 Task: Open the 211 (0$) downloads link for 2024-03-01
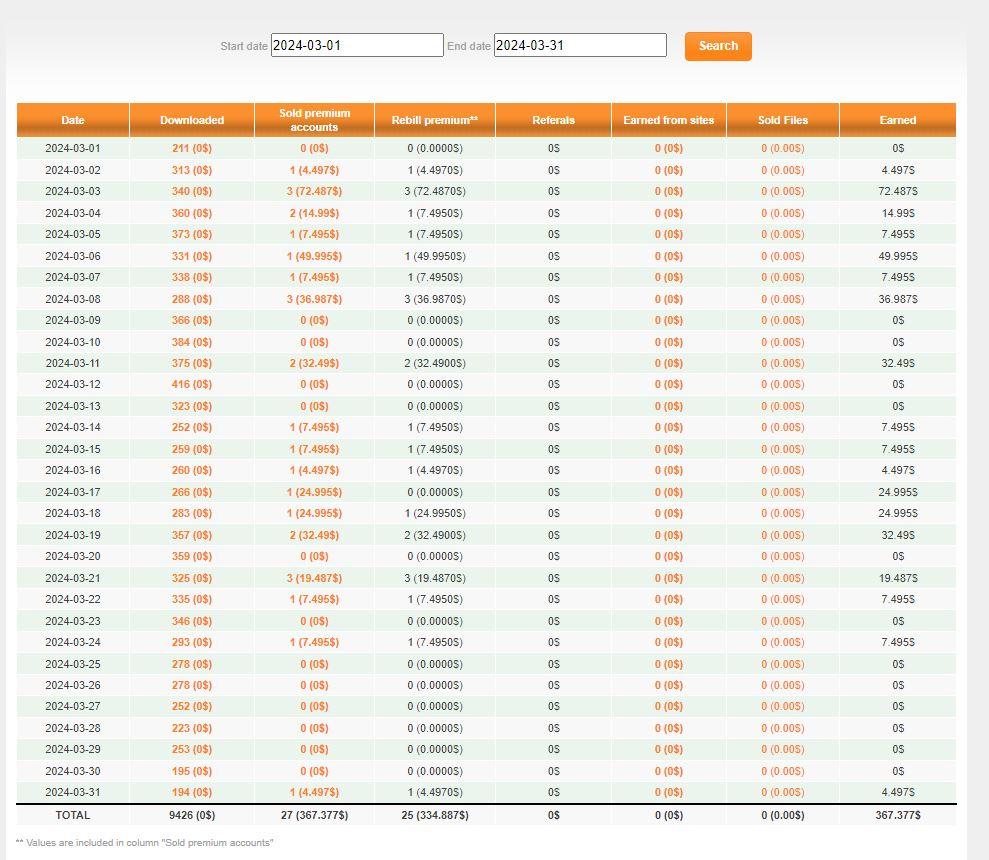[x=192, y=148]
